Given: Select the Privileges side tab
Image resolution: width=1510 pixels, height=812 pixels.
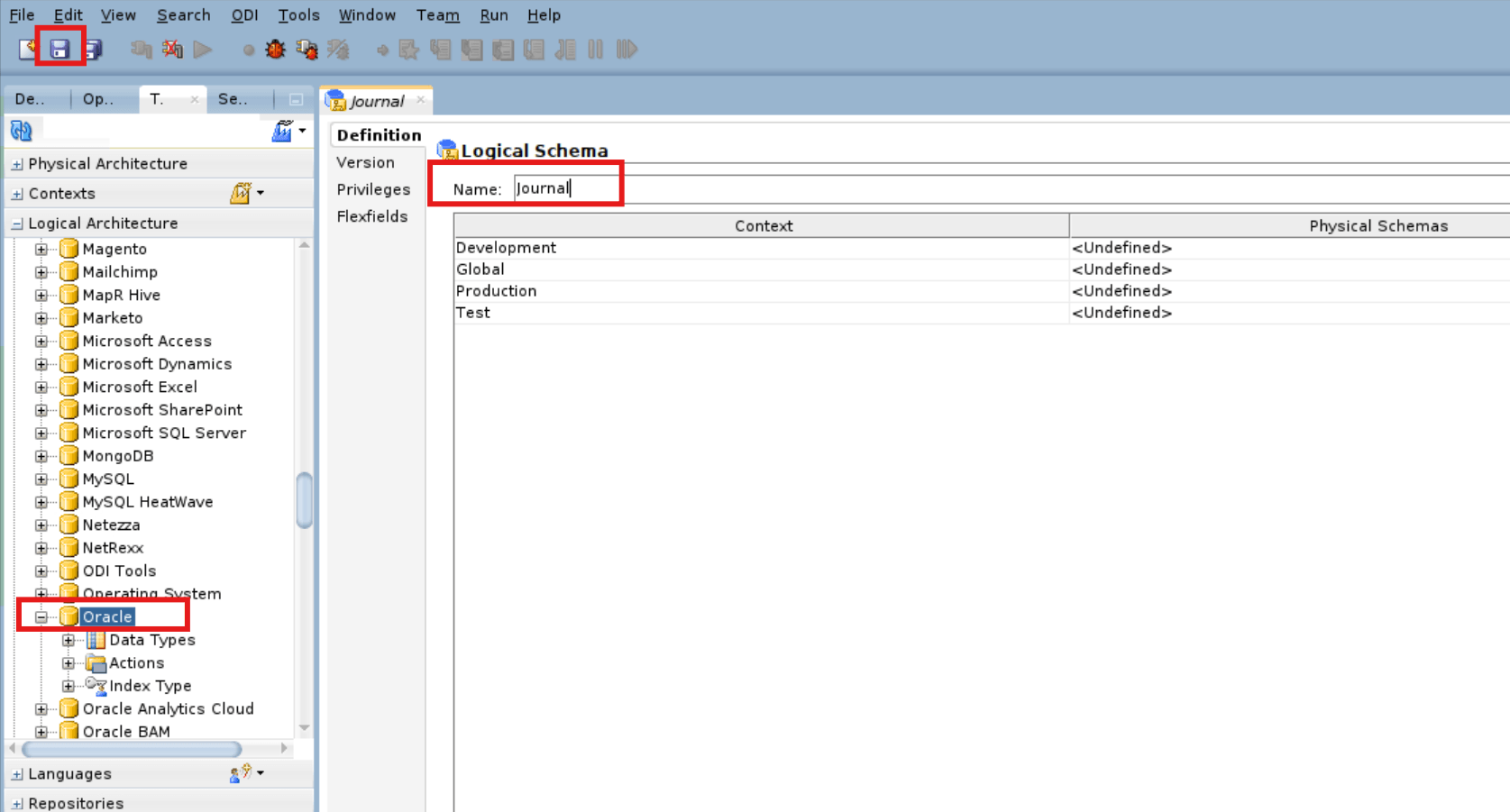Looking at the screenshot, I should click(x=373, y=189).
